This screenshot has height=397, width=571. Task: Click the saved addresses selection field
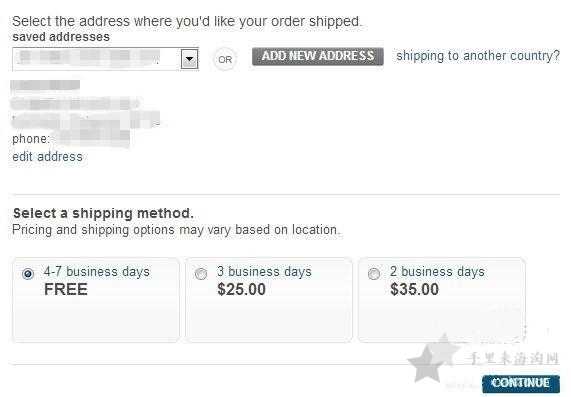click(x=106, y=59)
